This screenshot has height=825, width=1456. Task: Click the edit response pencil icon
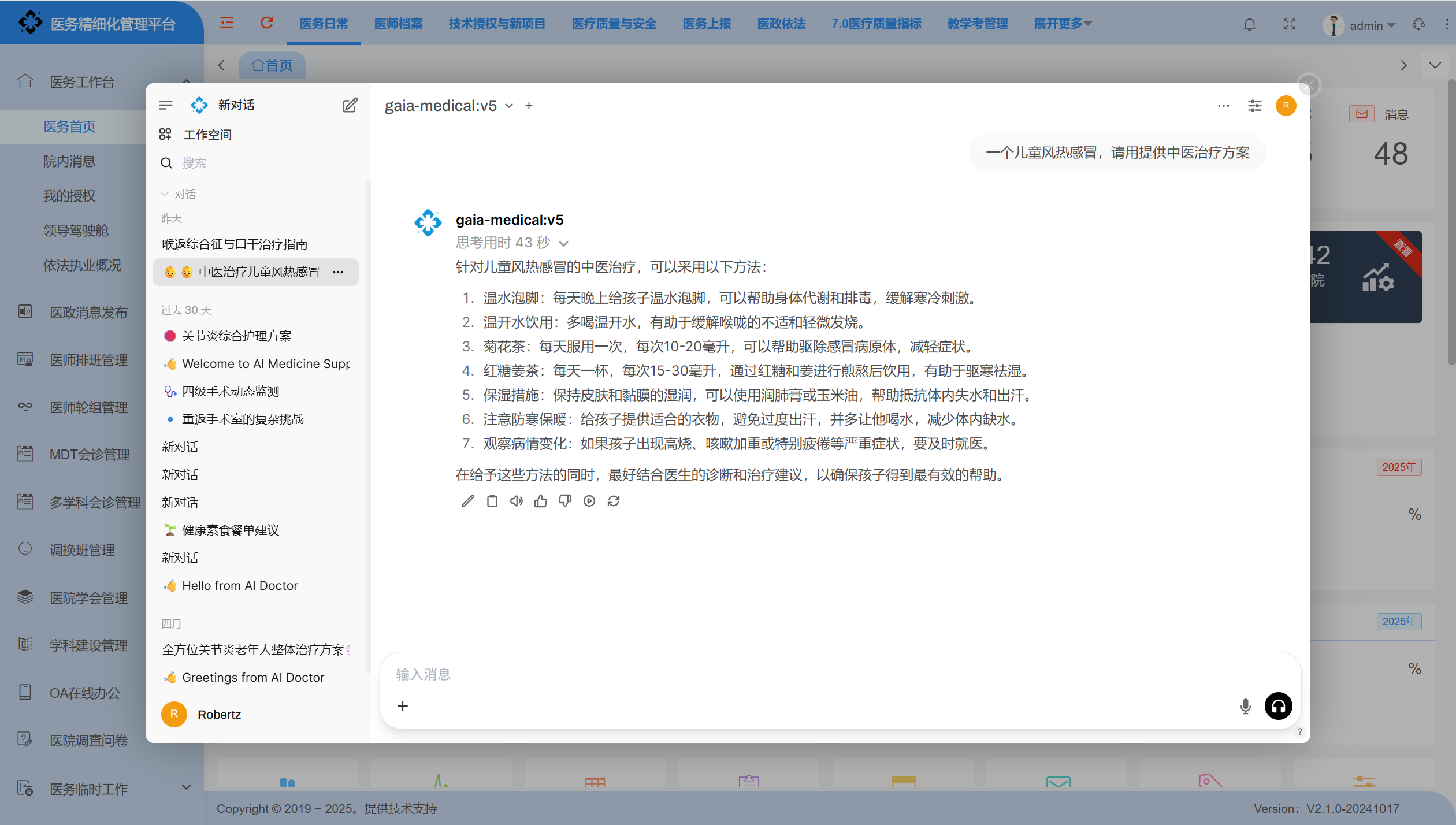click(x=467, y=501)
